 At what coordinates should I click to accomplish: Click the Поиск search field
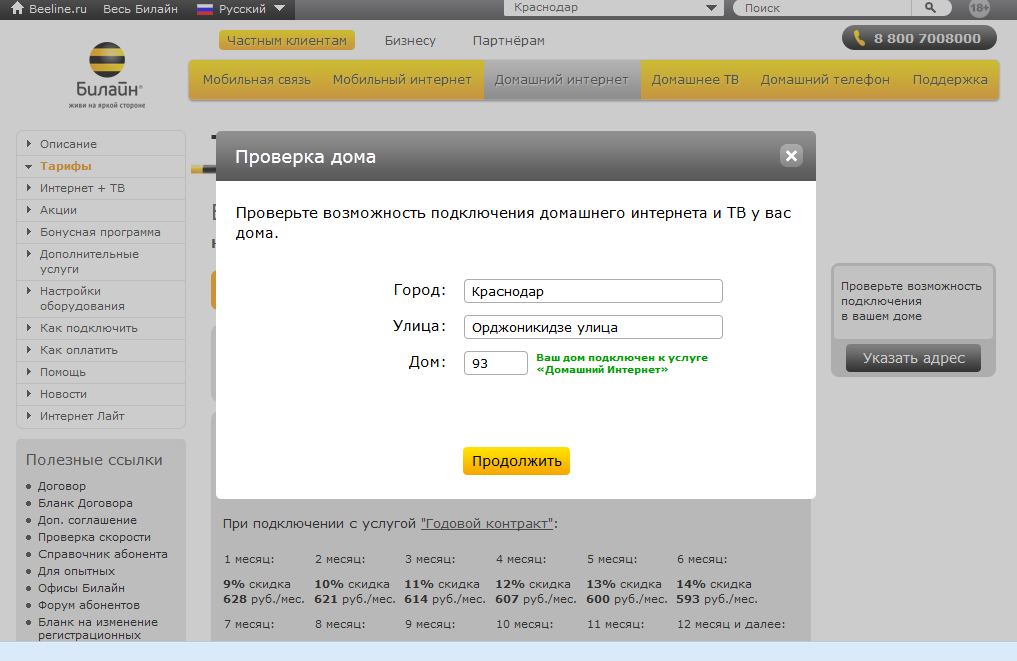(822, 8)
